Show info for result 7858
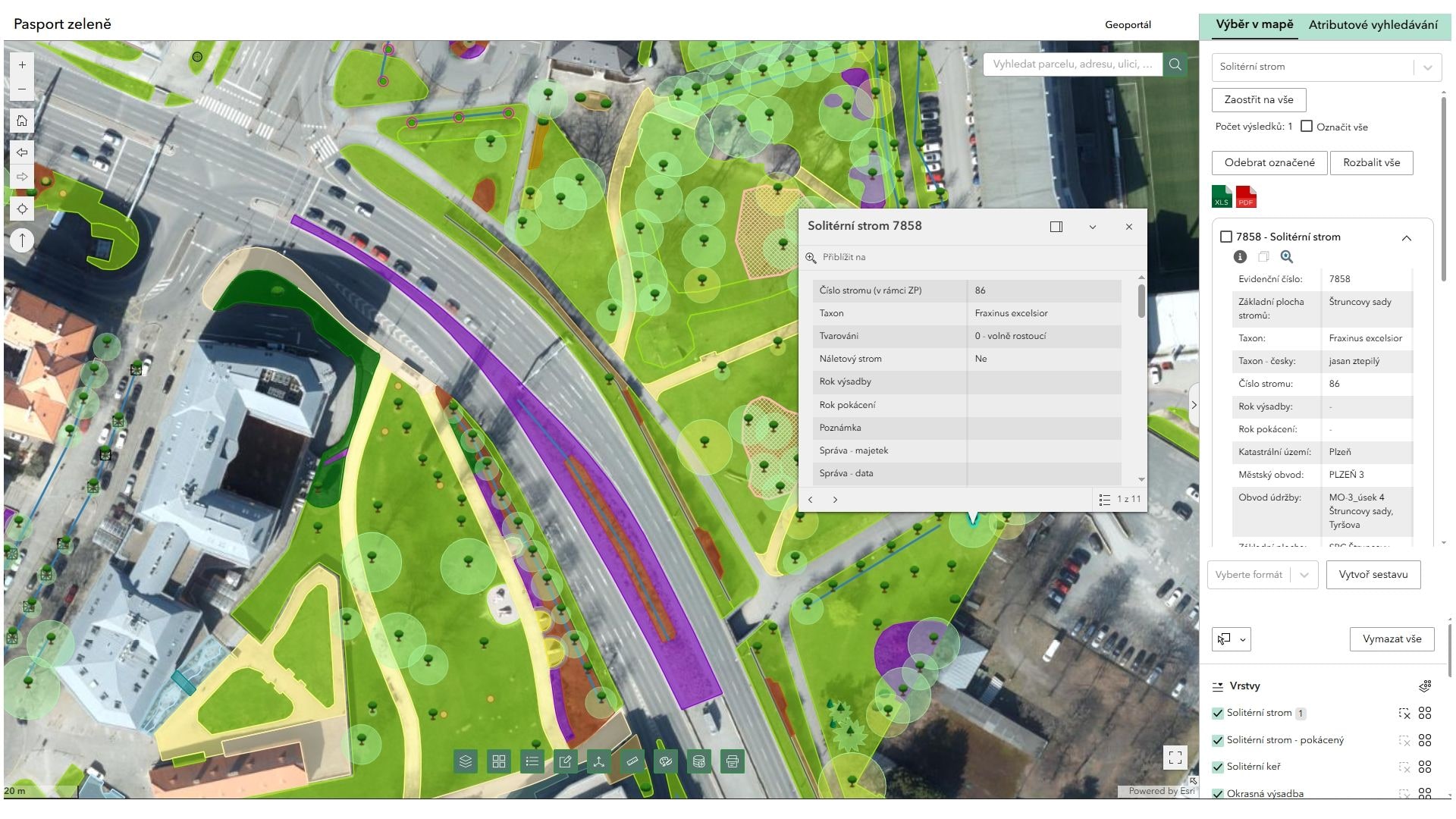Screen dimensions: 1456x819 pos(1240,257)
